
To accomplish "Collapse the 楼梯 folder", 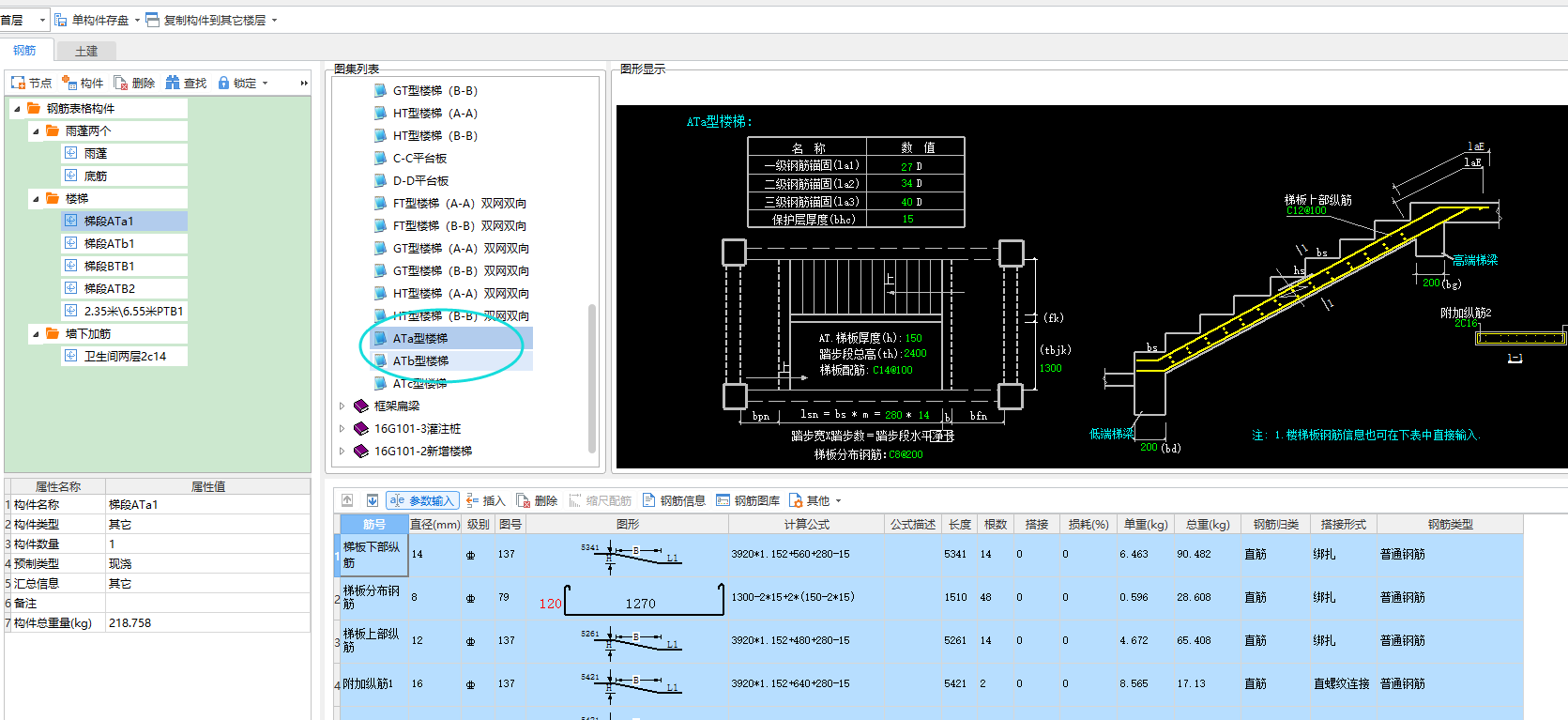I will click(x=36, y=199).
